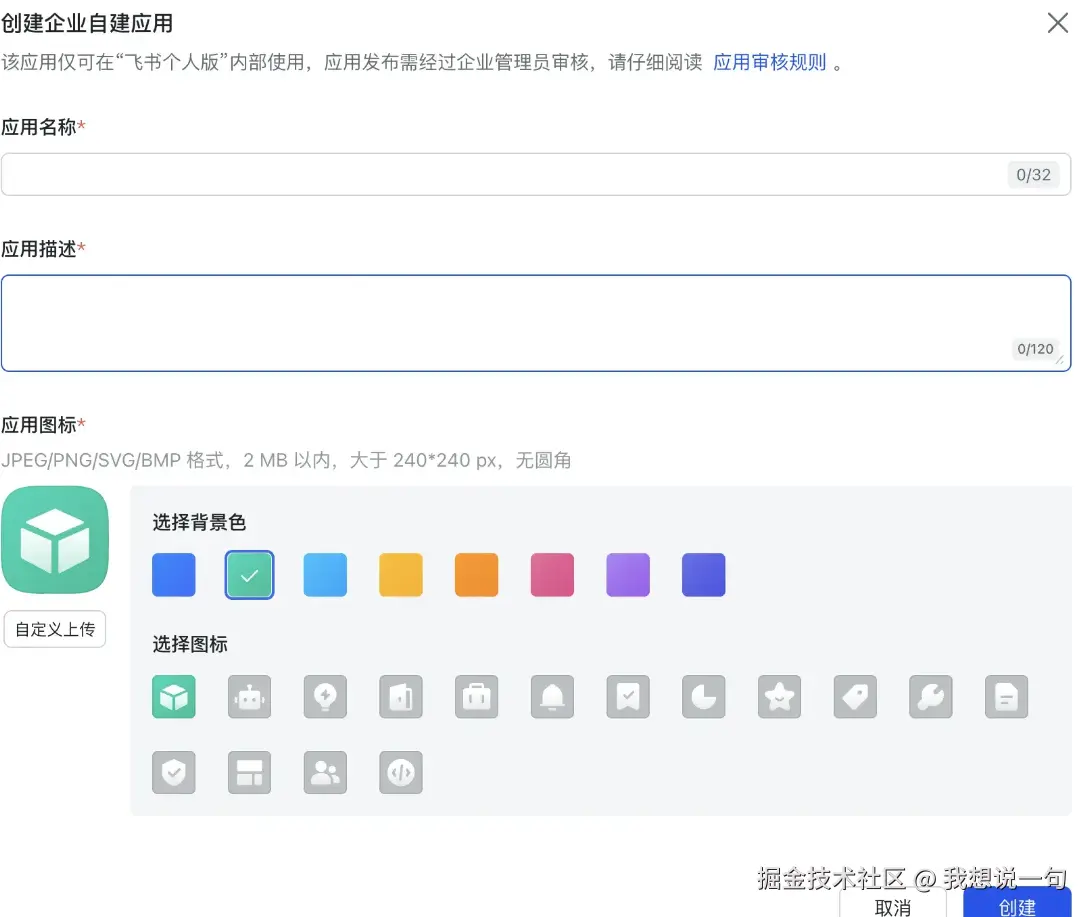Close the create app dialog
This screenshot has height=917, width=1092.
(1057, 23)
